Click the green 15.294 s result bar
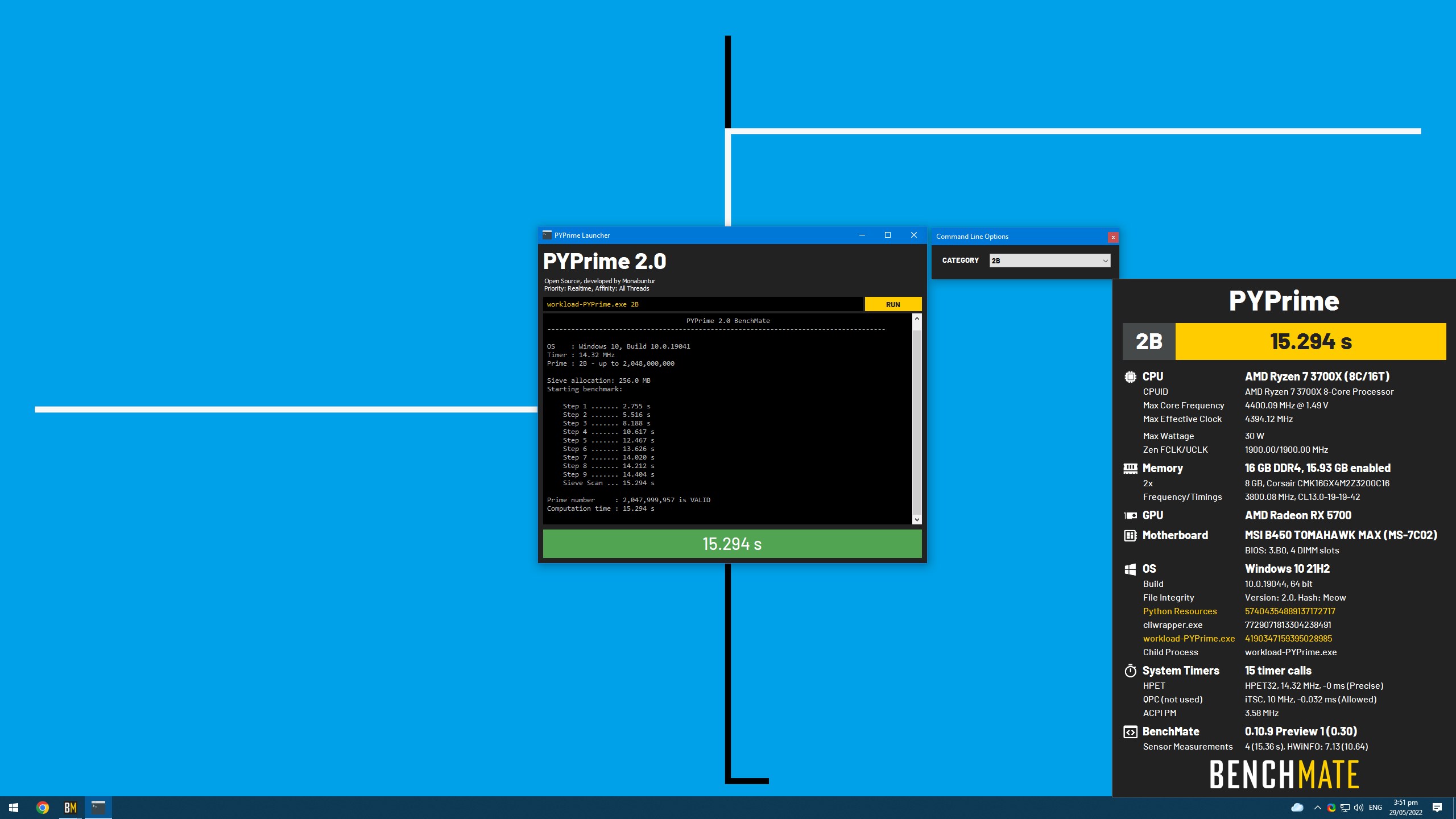Image resolution: width=1456 pixels, height=819 pixels. pyautogui.click(x=732, y=544)
